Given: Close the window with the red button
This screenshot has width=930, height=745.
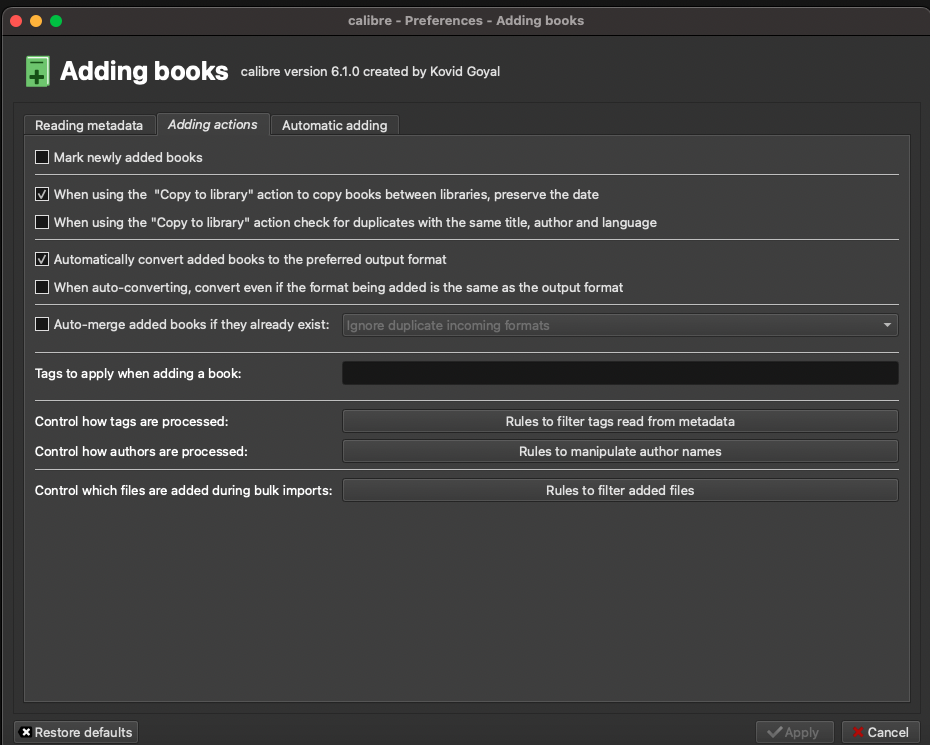Looking at the screenshot, I should tap(16, 20).
